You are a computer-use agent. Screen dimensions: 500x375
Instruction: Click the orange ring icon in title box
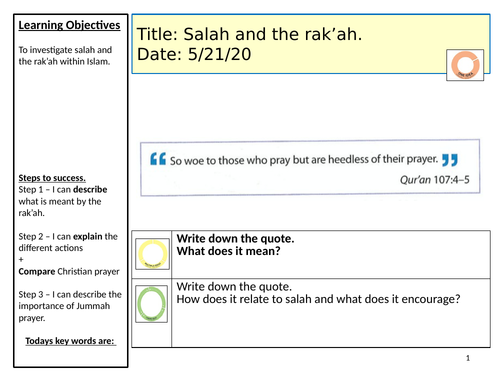click(465, 65)
